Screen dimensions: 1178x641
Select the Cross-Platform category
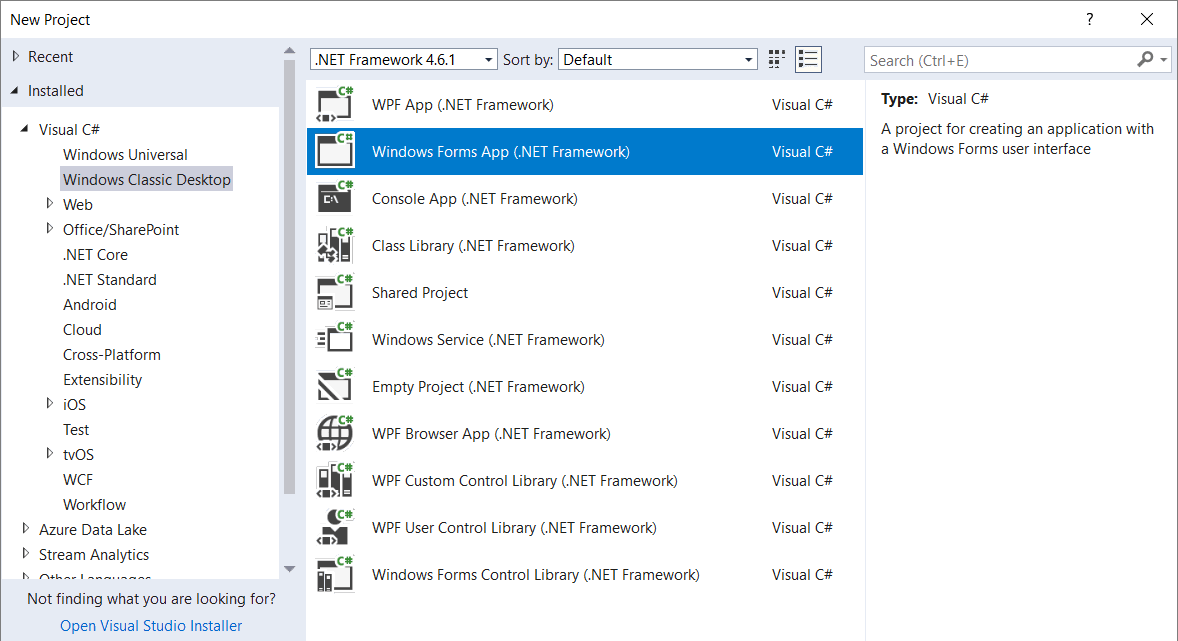[111, 355]
